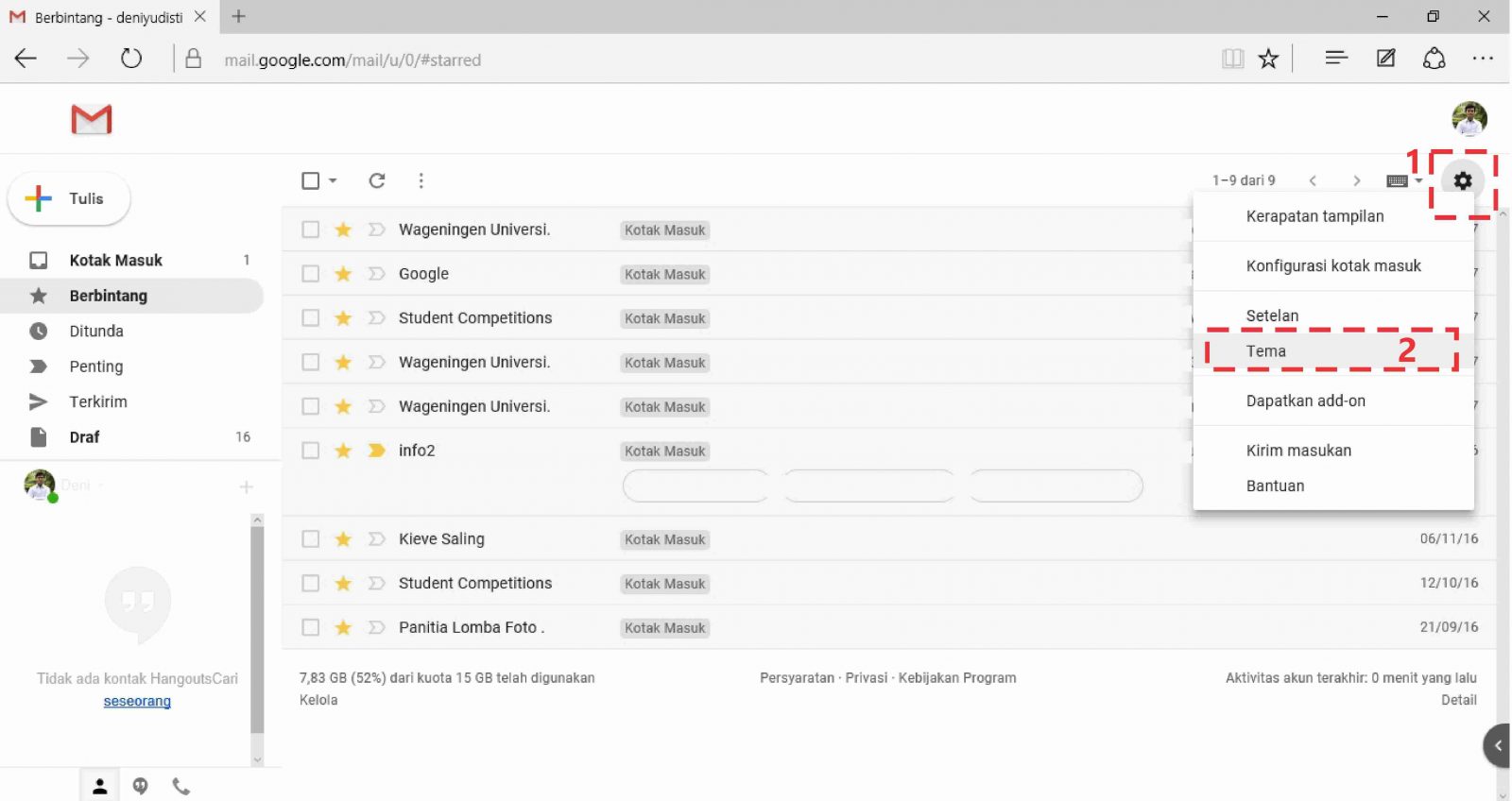
Task: Check the Panitia Lomba Foto message
Action: click(310, 627)
